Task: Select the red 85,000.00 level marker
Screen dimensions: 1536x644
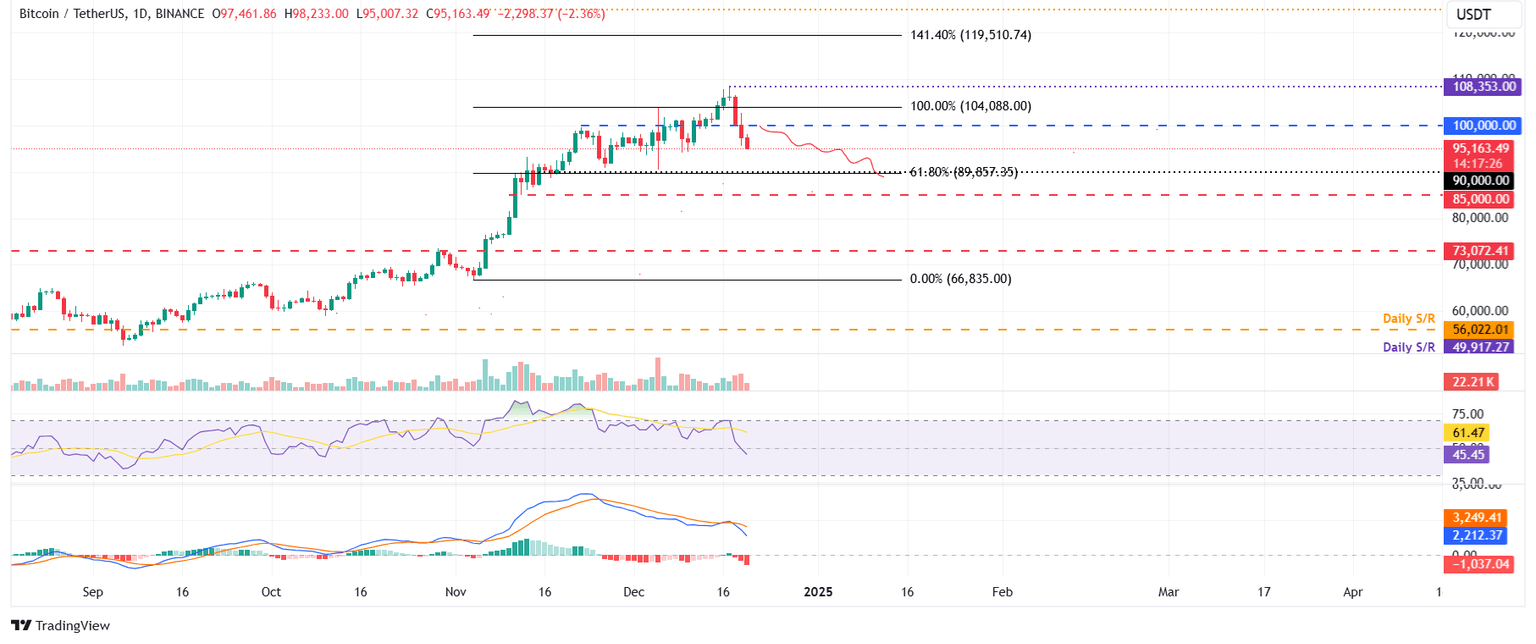Action: pos(1481,199)
